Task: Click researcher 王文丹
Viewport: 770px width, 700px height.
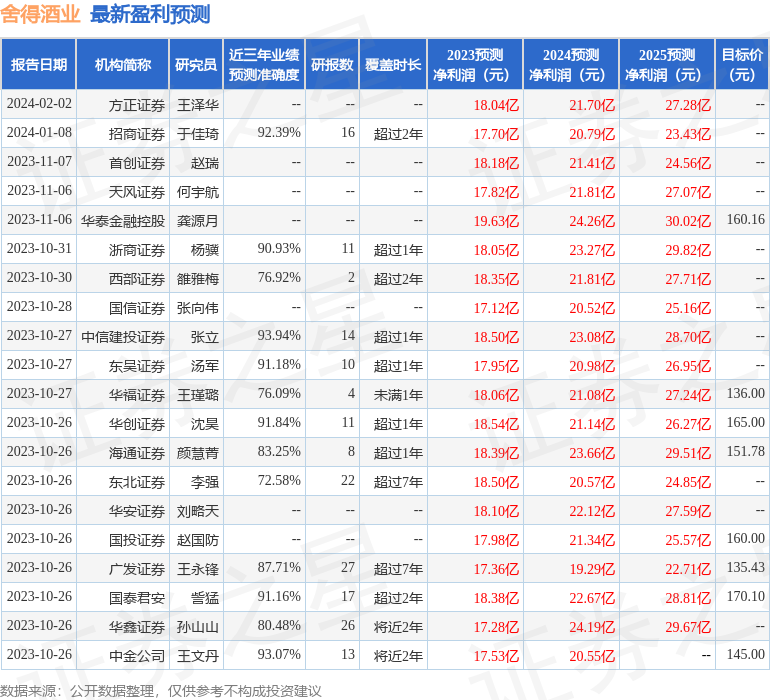Action: [x=198, y=656]
